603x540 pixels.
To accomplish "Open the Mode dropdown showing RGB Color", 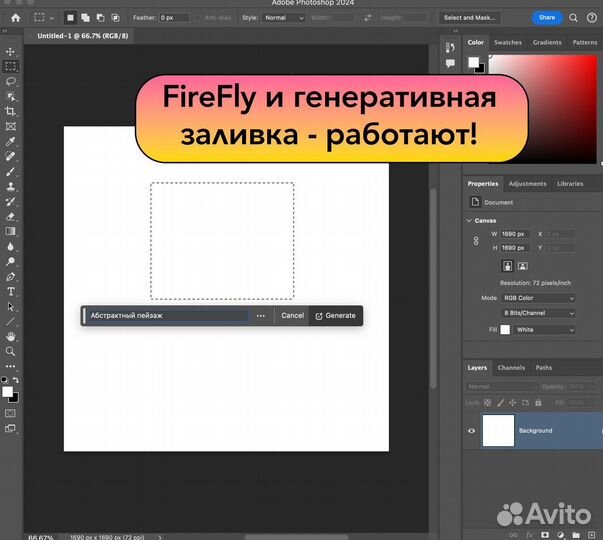I will 538,298.
